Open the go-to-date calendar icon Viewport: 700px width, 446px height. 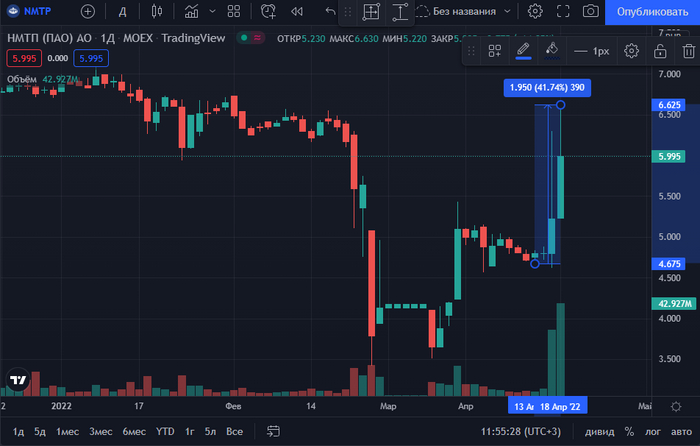point(271,432)
